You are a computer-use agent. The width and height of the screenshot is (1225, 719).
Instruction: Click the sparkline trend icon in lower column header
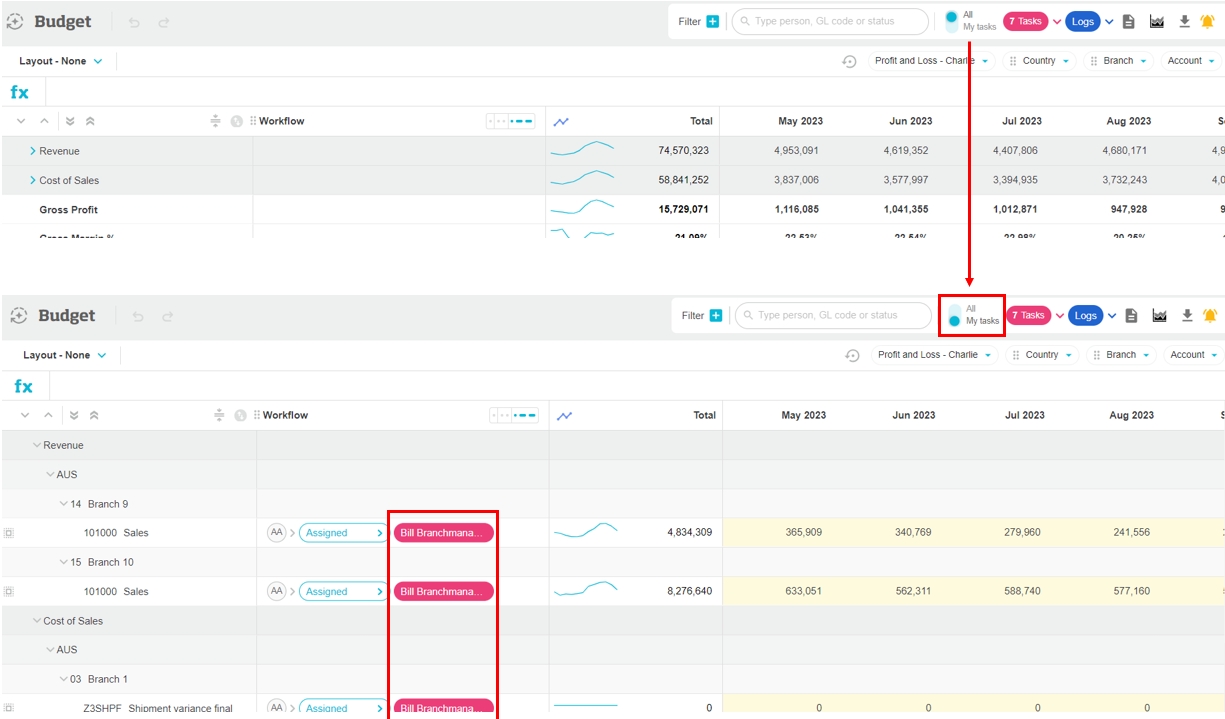tap(564, 415)
